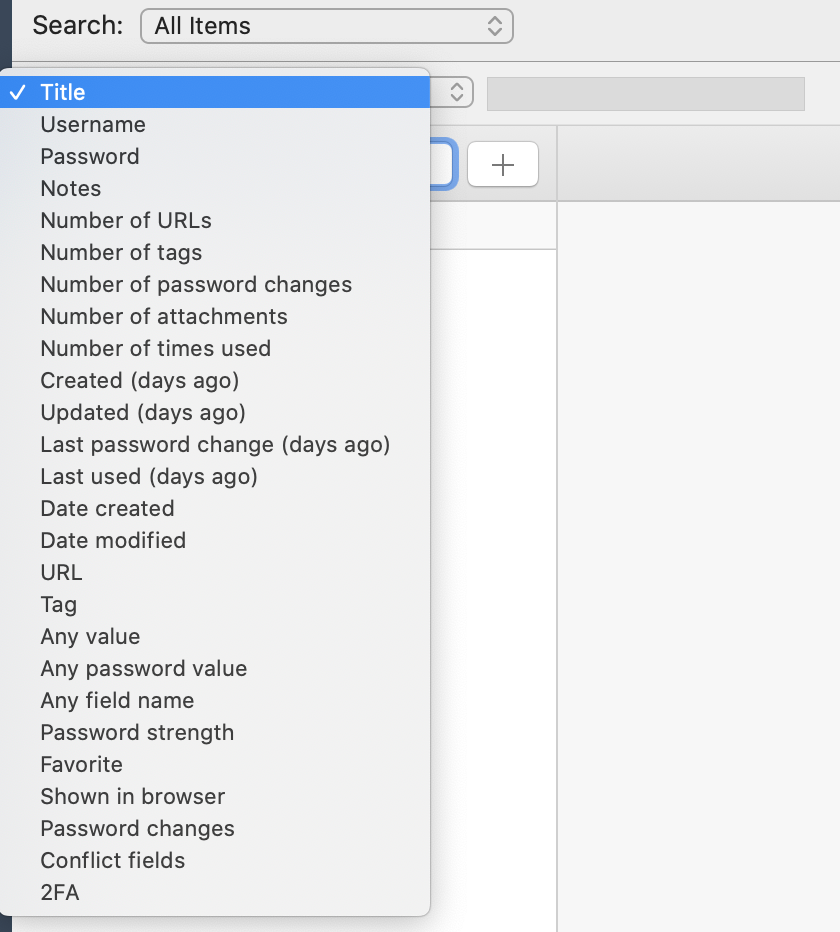This screenshot has width=840, height=932.
Task: Choose Username from the field list
Action: point(93,125)
